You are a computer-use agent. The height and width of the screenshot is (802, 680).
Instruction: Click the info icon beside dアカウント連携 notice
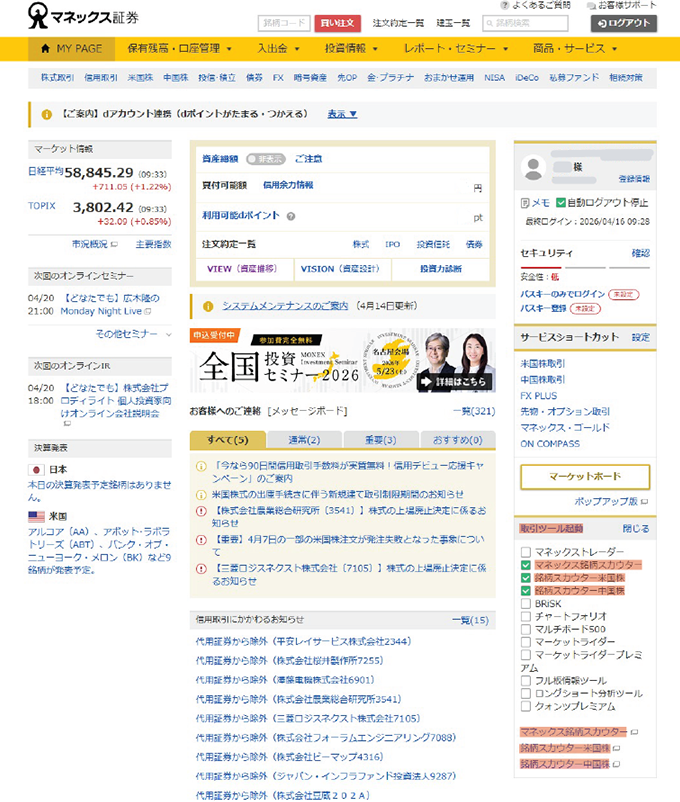point(47,115)
